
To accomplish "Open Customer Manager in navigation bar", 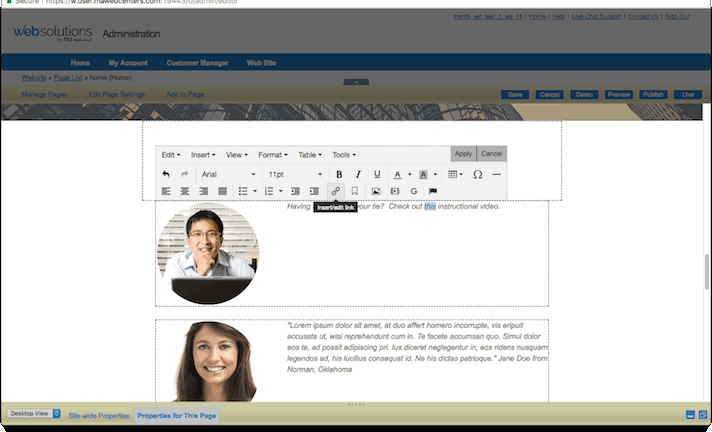I will point(197,63).
